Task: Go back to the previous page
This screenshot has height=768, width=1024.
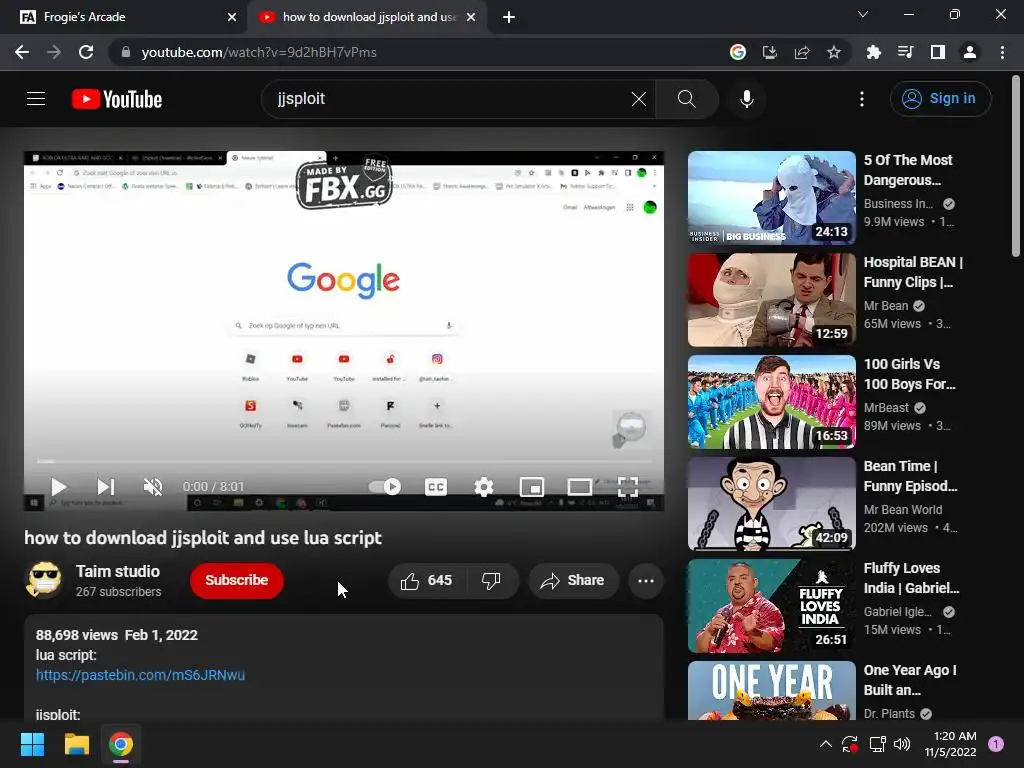Action: tap(22, 52)
